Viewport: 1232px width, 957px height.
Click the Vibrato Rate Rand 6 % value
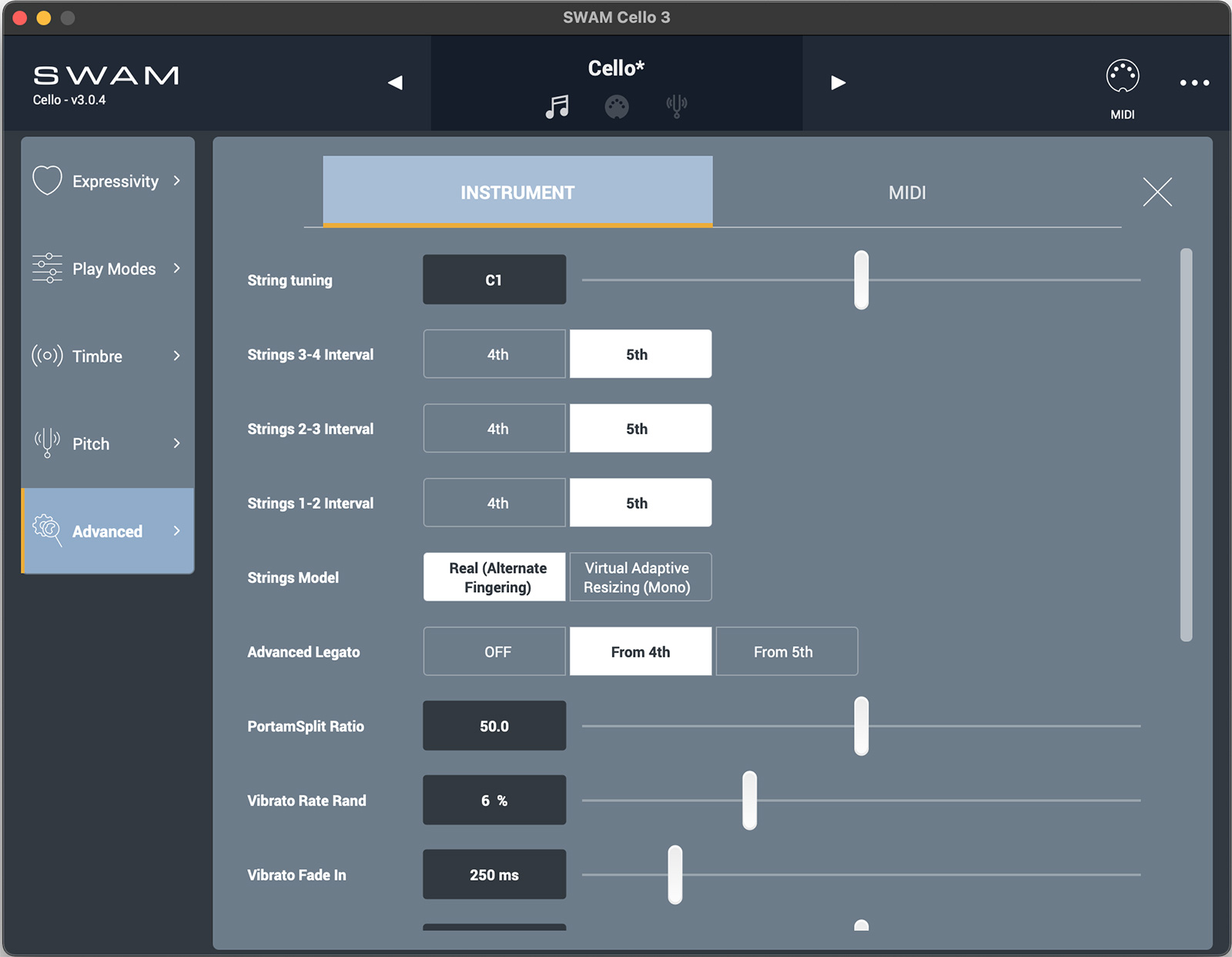(x=494, y=800)
